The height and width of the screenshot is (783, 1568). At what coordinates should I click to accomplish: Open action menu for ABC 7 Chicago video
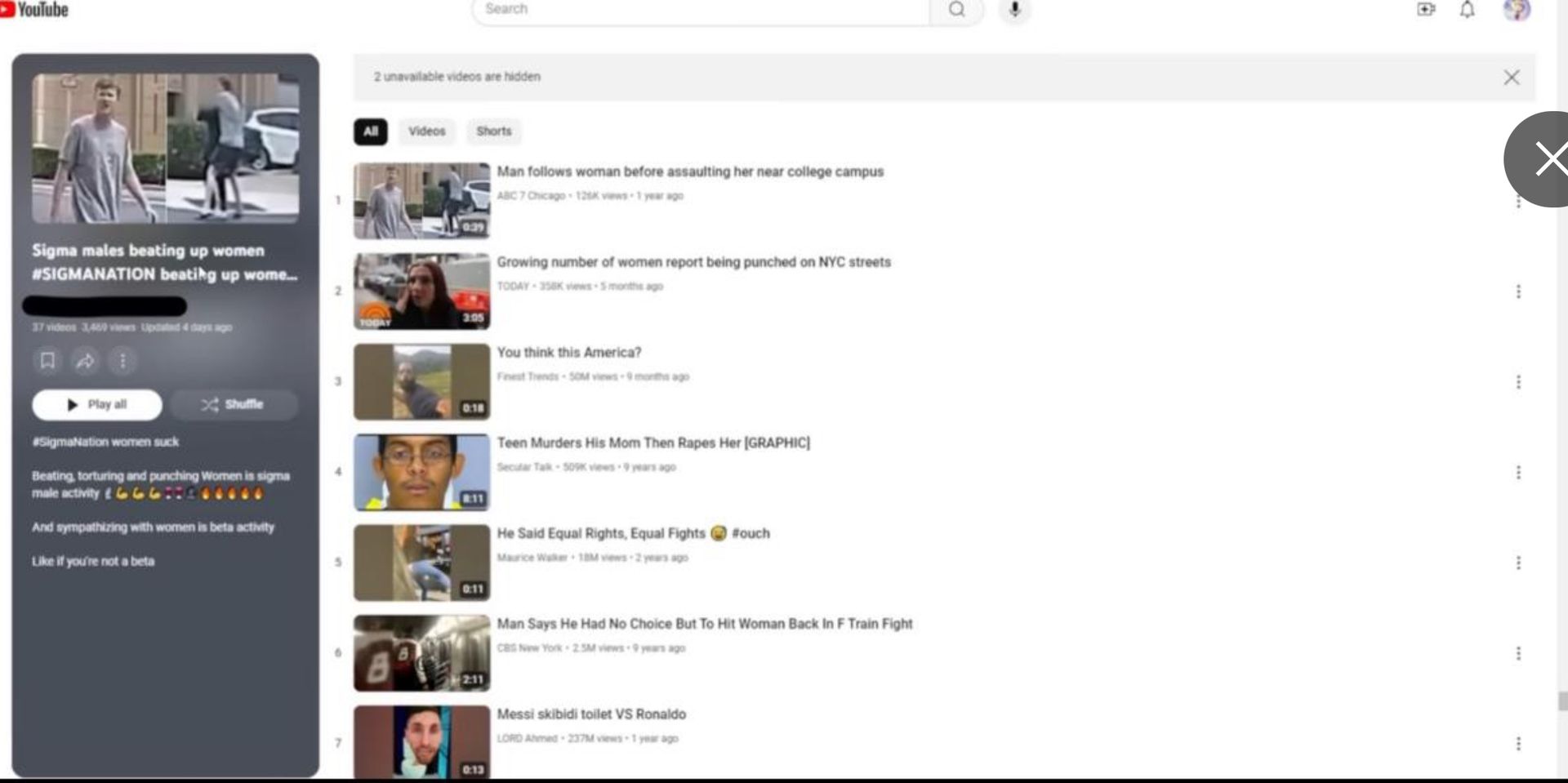[x=1518, y=202]
